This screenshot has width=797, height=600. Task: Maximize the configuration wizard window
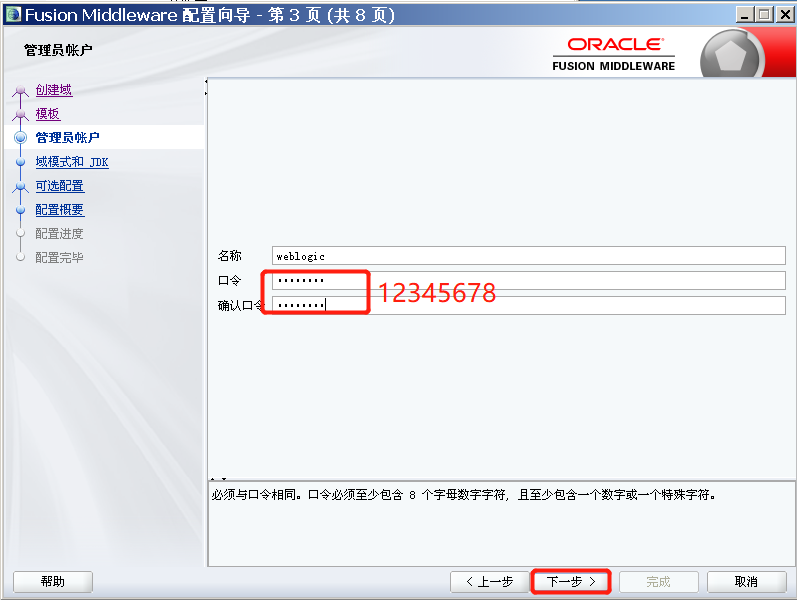click(x=764, y=14)
